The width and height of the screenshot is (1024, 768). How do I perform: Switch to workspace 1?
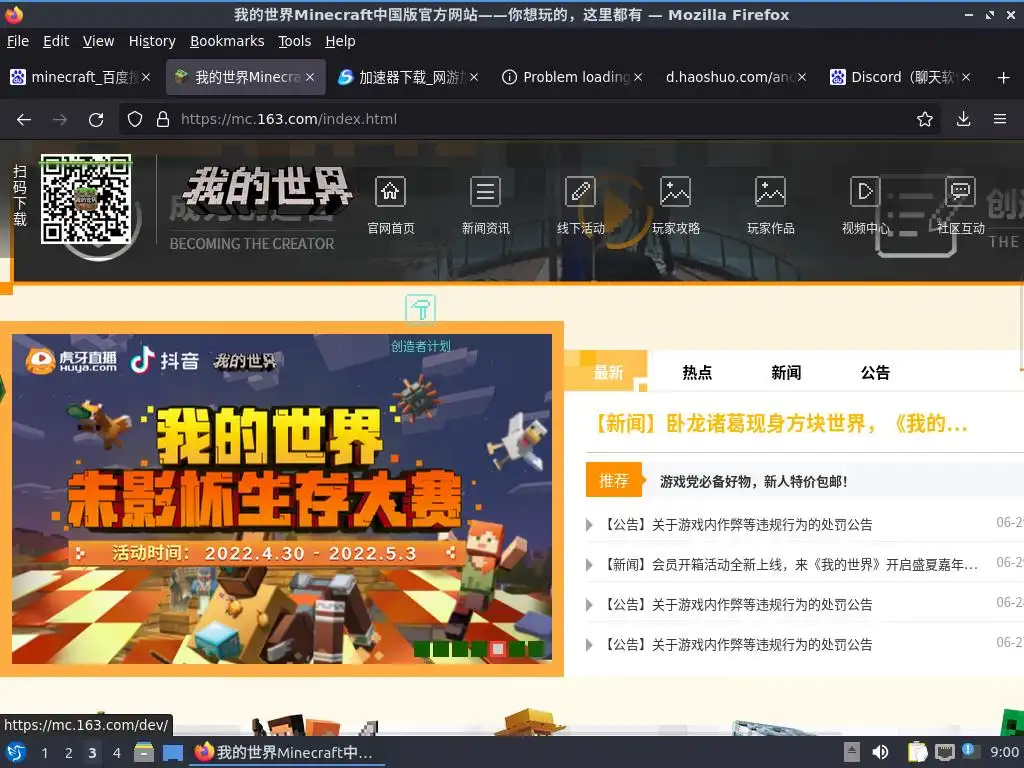click(x=44, y=753)
